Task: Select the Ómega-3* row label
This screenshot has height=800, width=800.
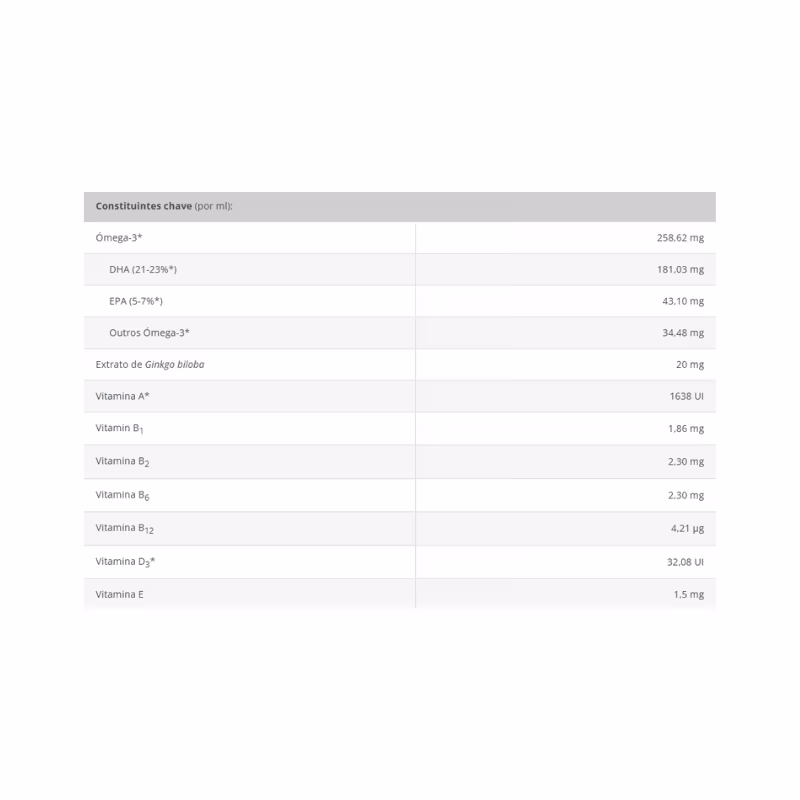Action: point(118,238)
